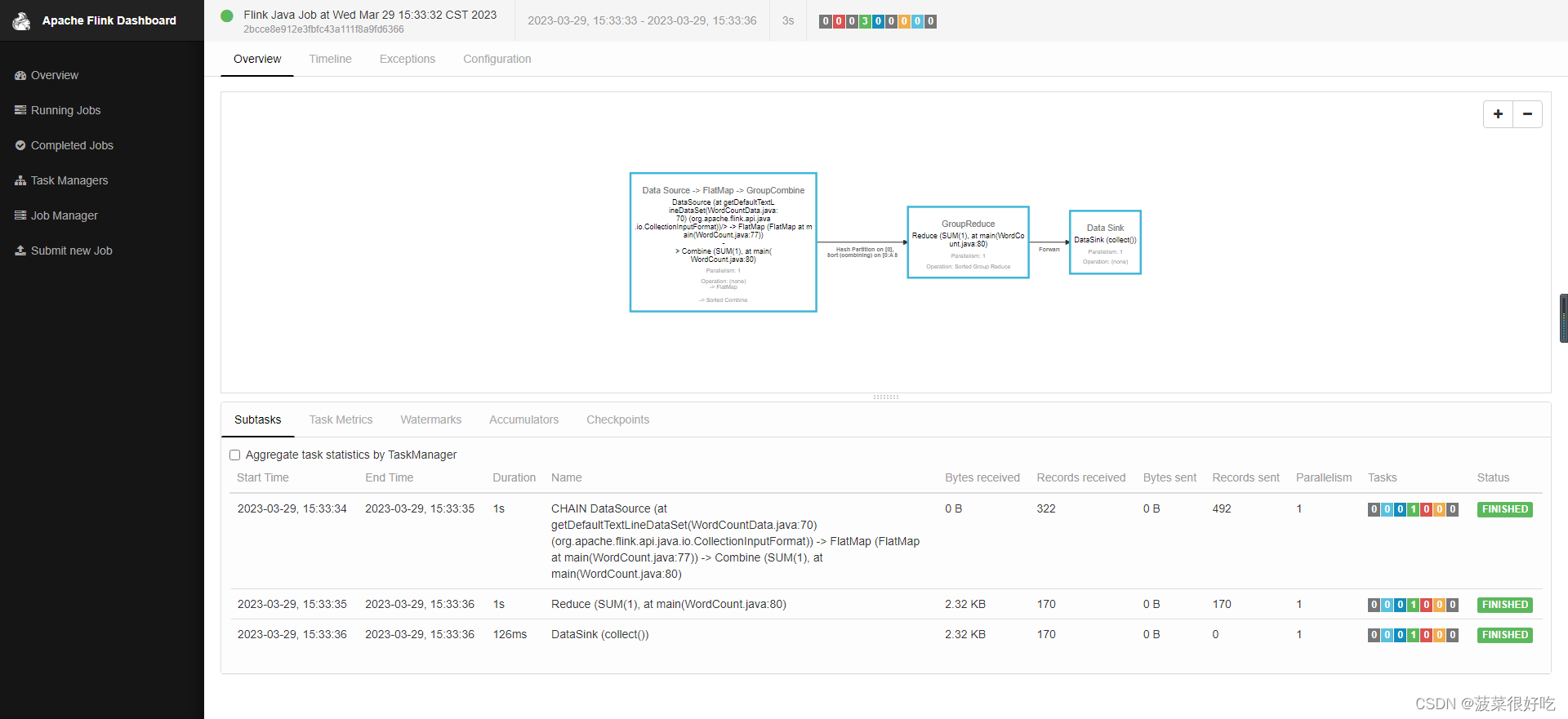
Task: Click the job start-end time range text
Action: tap(642, 20)
